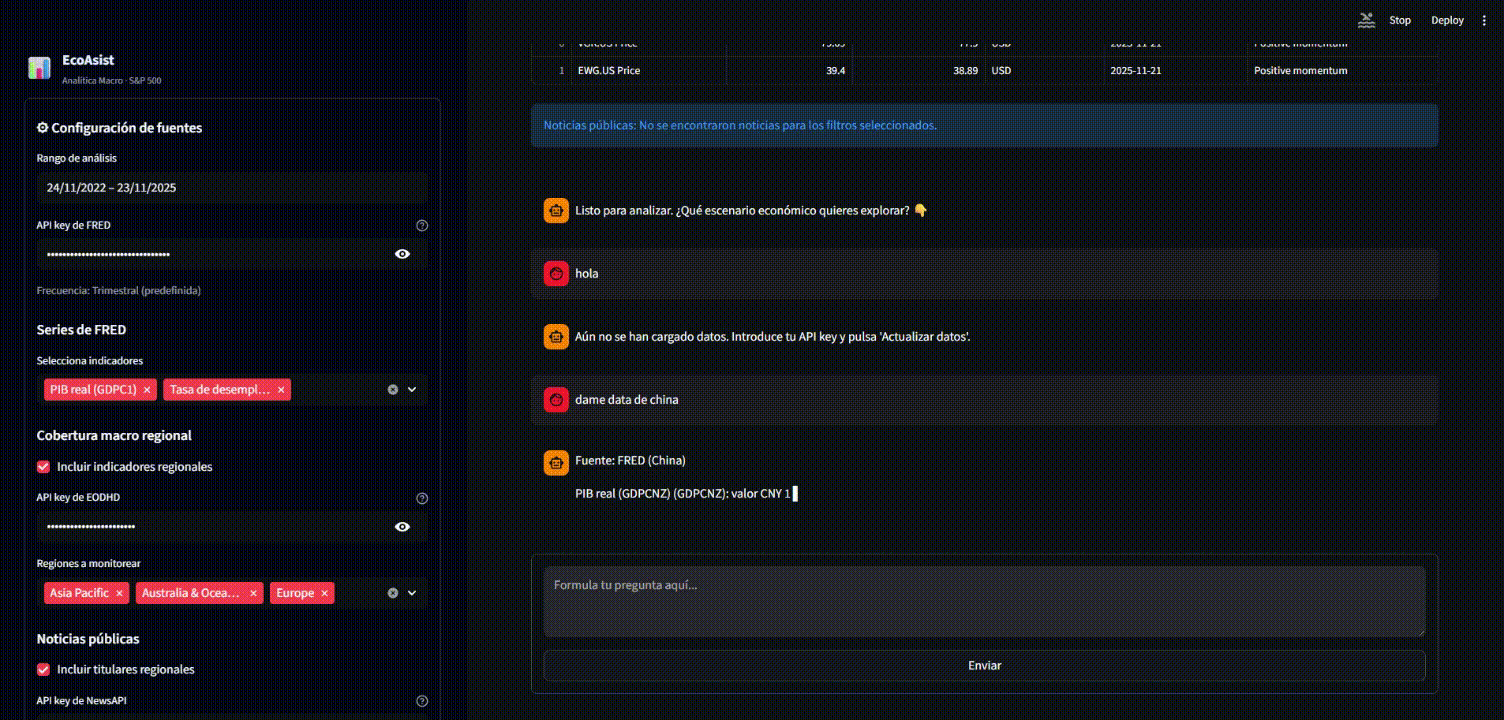
Task: Show EODHD API key help tooltip icon
Action: click(422, 498)
